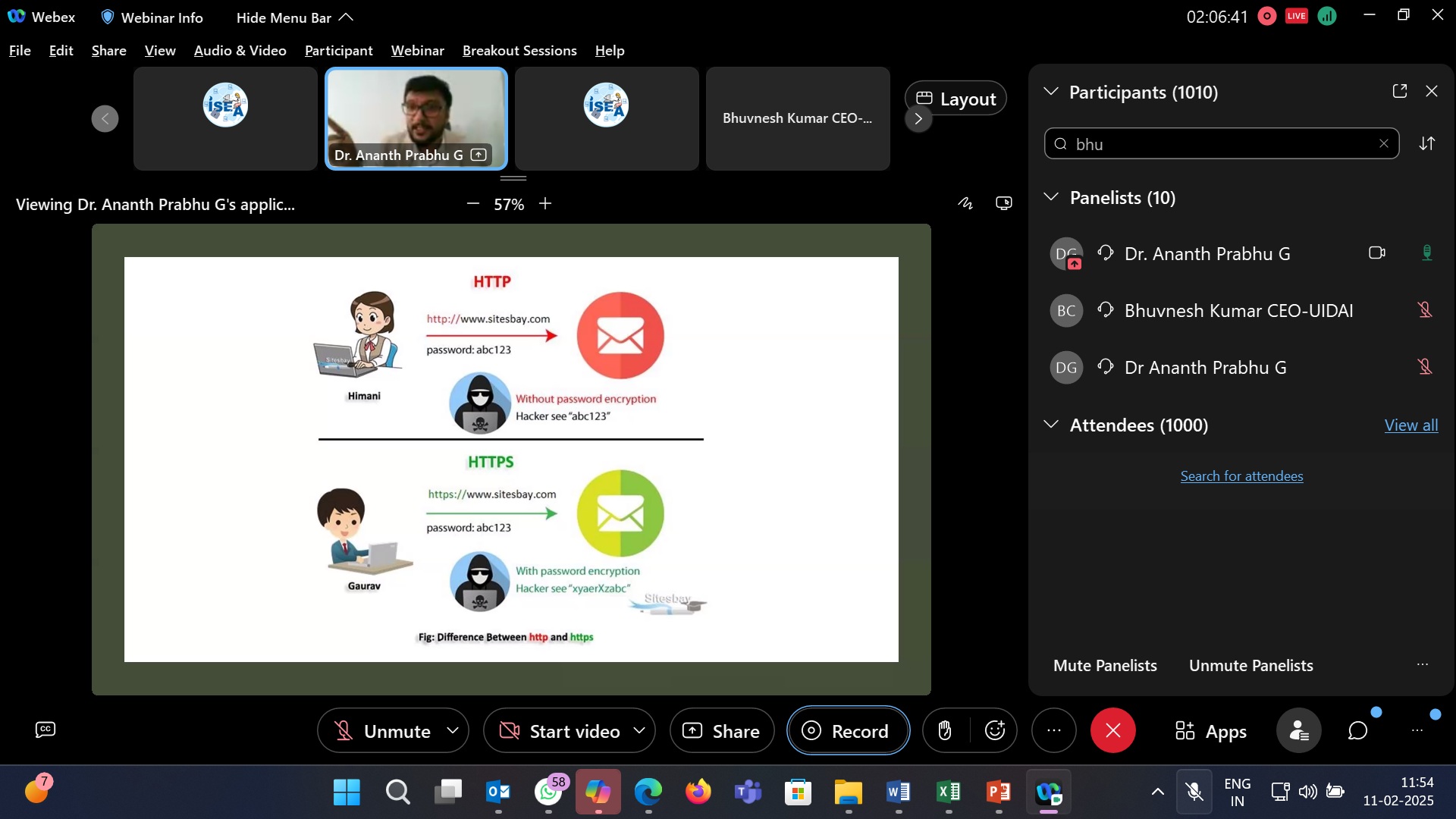
Task: Open the Audio & Video menu
Action: coord(240,50)
